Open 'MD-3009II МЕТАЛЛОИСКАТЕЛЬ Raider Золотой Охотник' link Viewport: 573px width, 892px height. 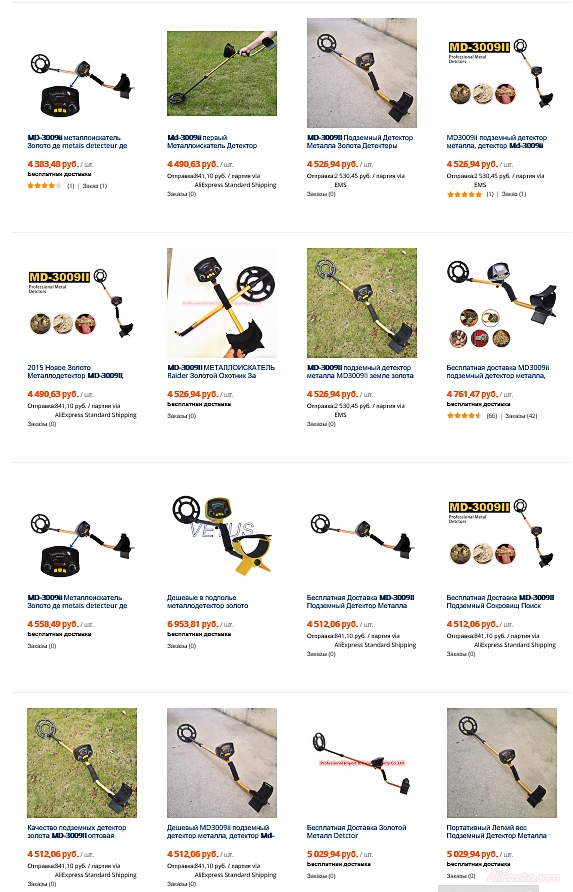(221, 371)
